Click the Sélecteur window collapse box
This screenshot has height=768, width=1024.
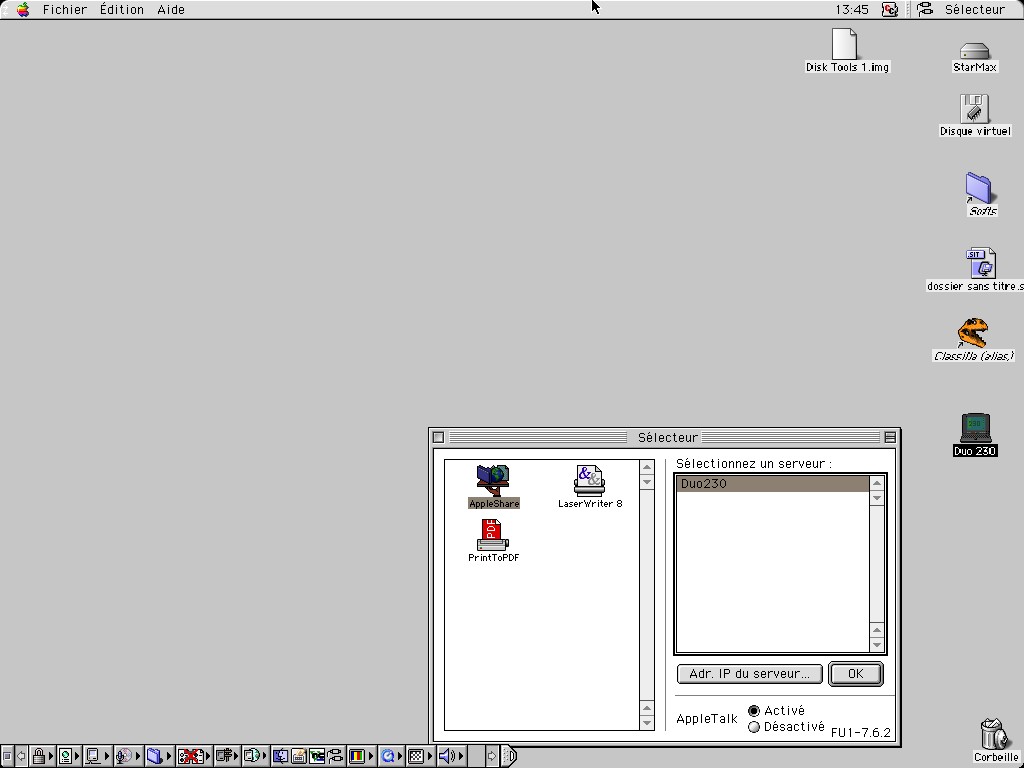[x=889, y=437]
